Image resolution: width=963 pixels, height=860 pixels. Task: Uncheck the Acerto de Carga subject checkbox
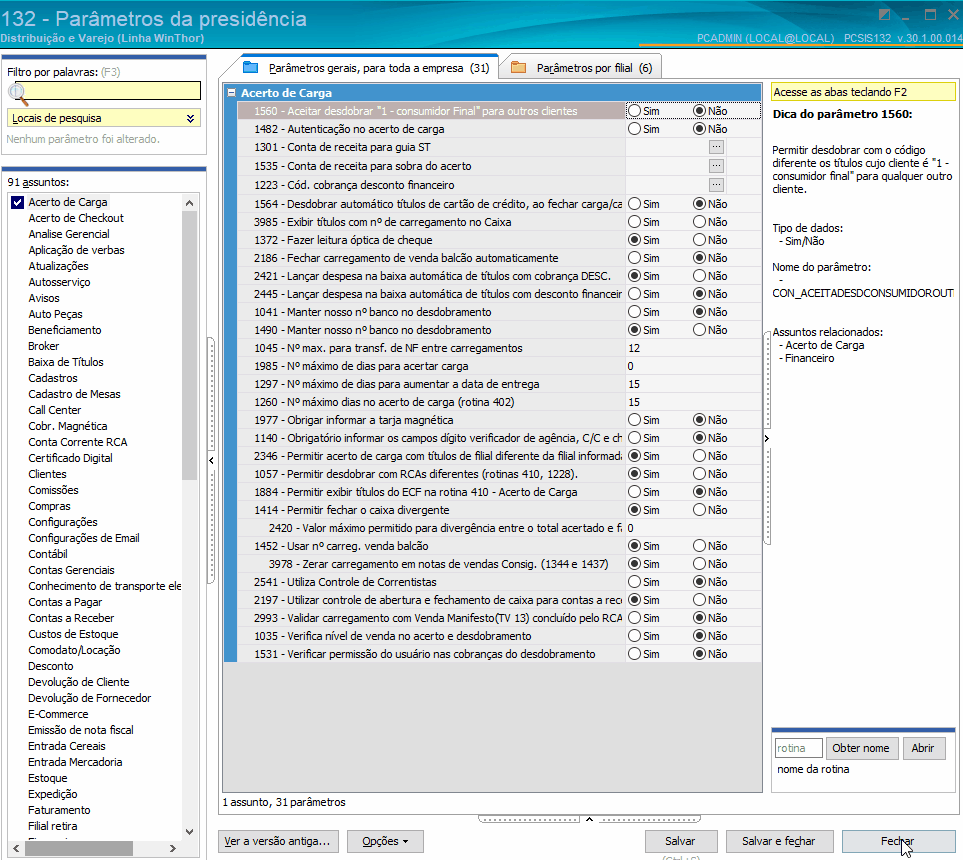coord(17,202)
